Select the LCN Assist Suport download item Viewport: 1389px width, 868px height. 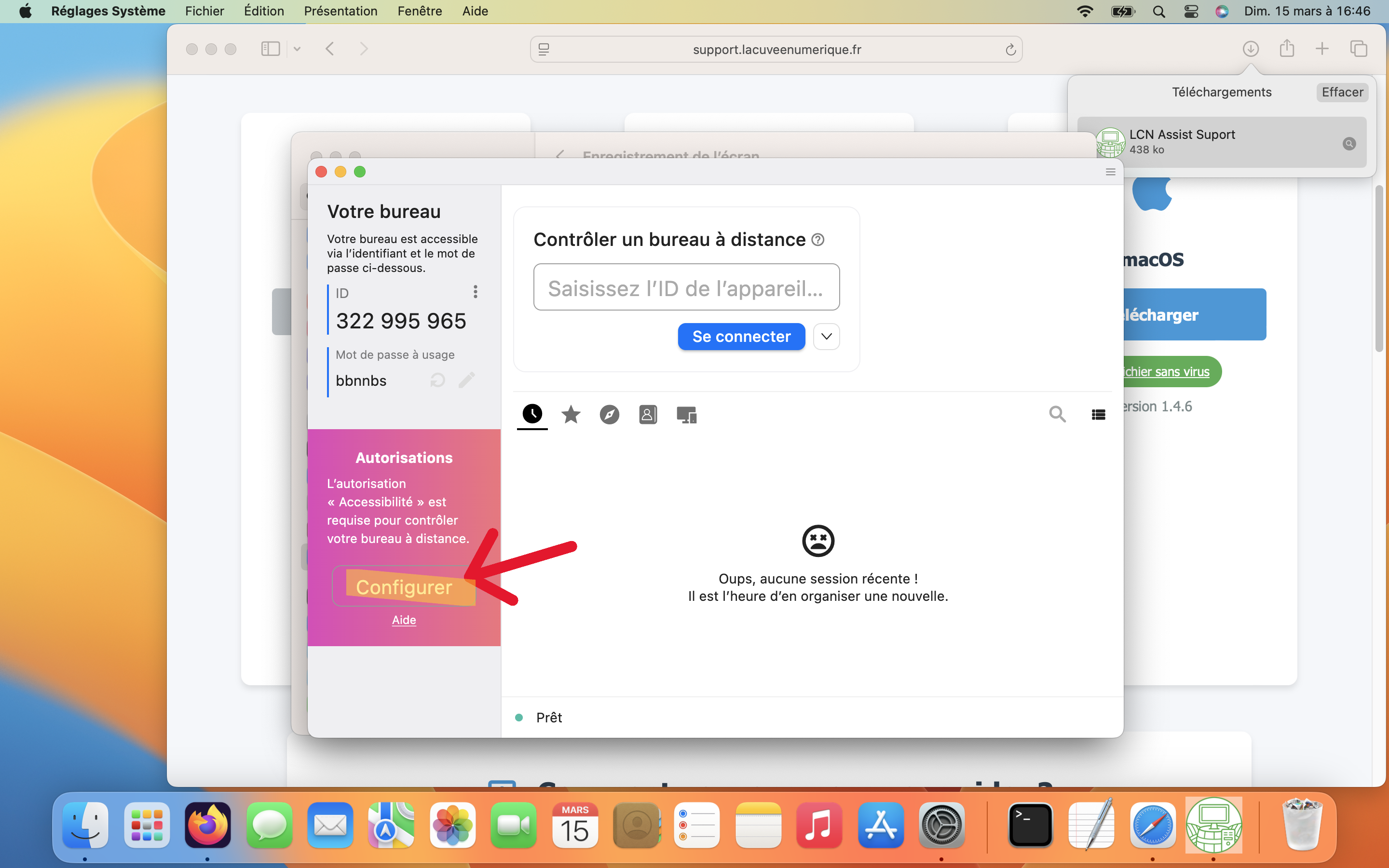pyautogui.click(x=1221, y=142)
